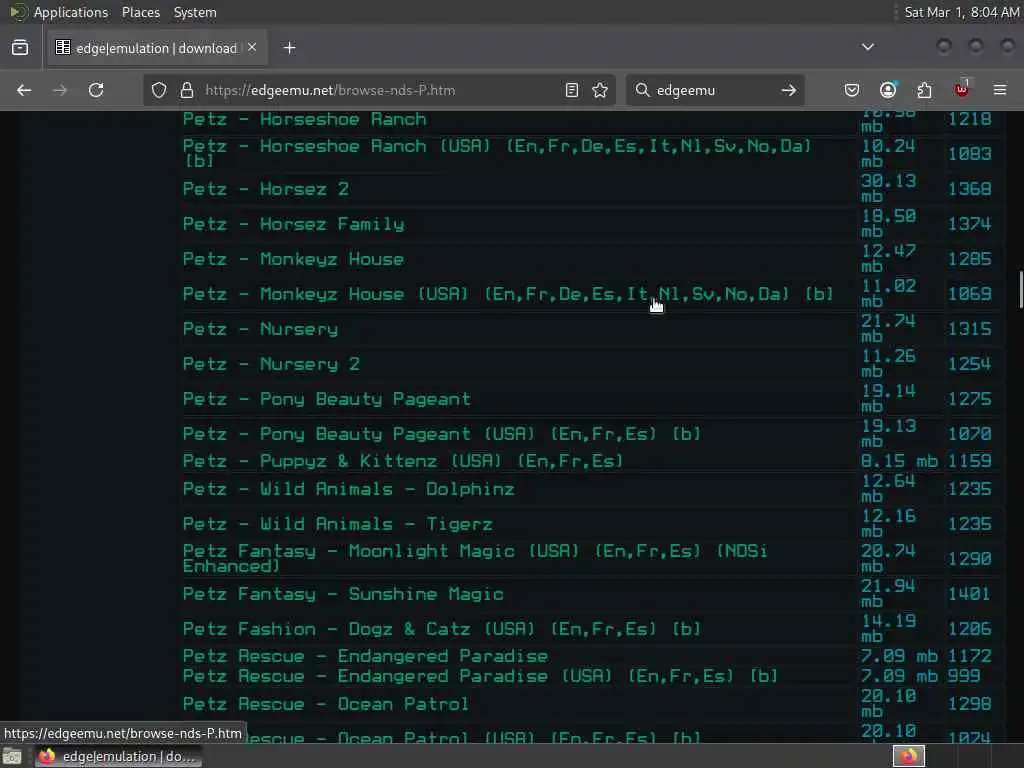Screen dimensions: 1024x768
Task: Click the download count 1401
Action: pos(969,594)
